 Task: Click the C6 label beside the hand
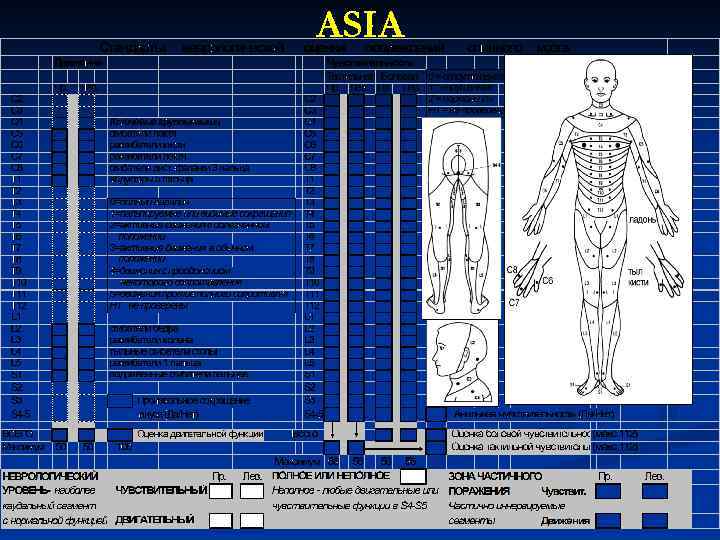548,280
